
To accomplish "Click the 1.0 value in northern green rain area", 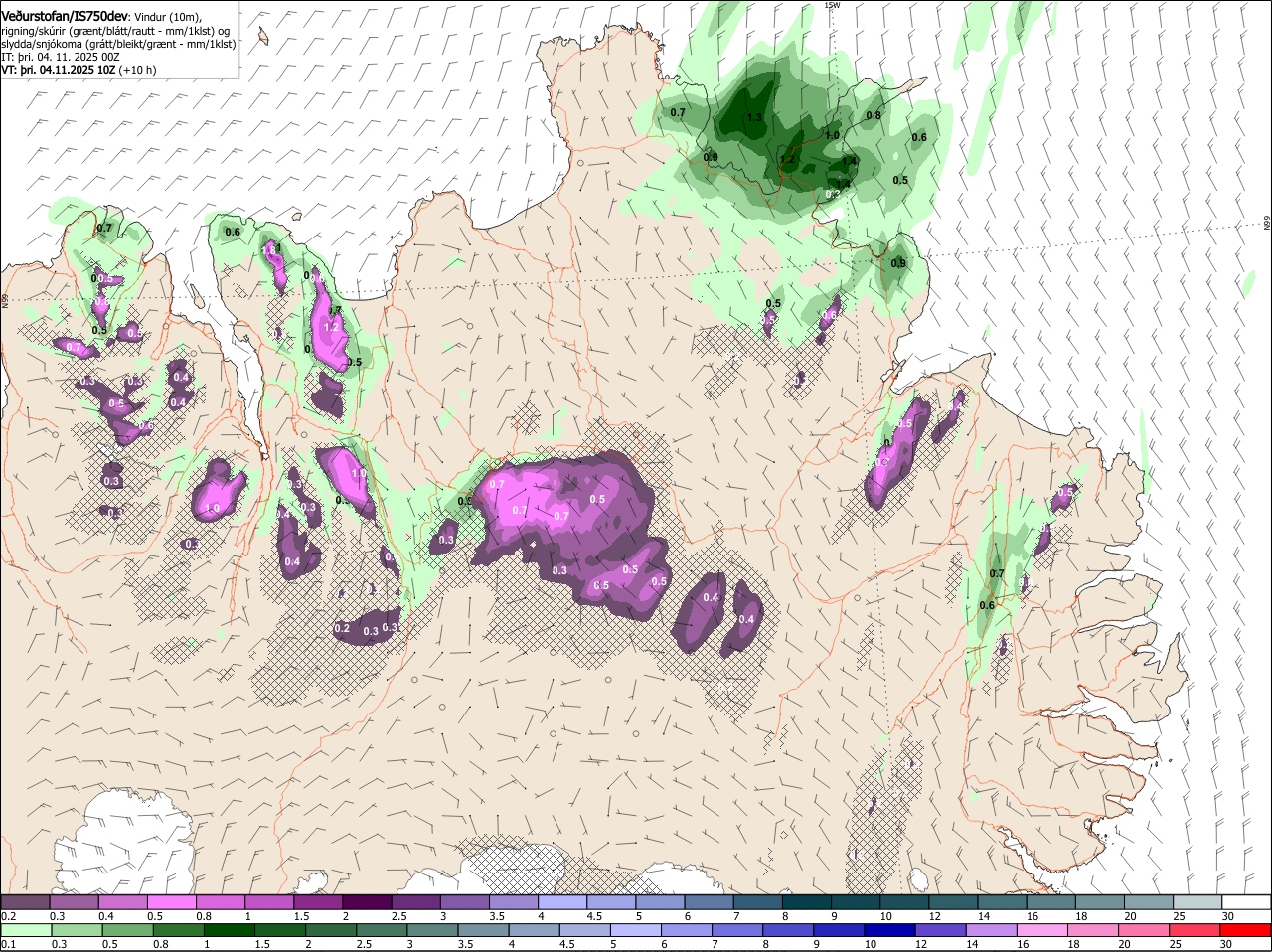I will click(833, 135).
